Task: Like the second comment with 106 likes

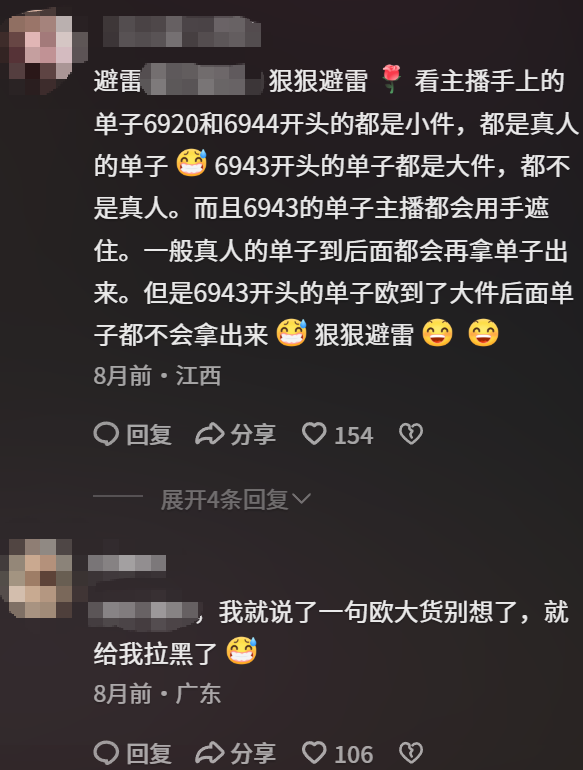Action: tap(314, 753)
